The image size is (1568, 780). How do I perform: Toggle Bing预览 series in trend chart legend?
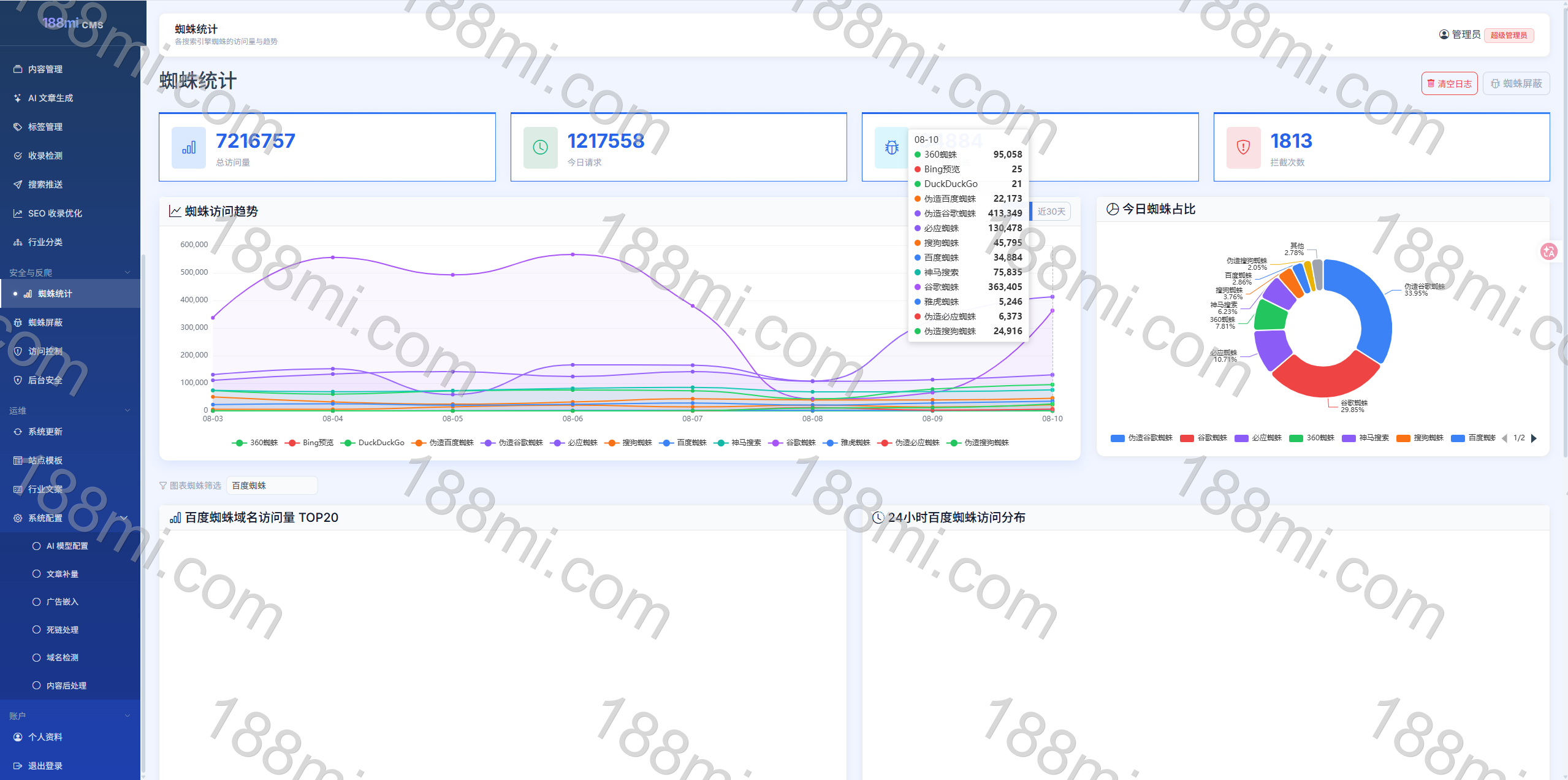click(309, 443)
